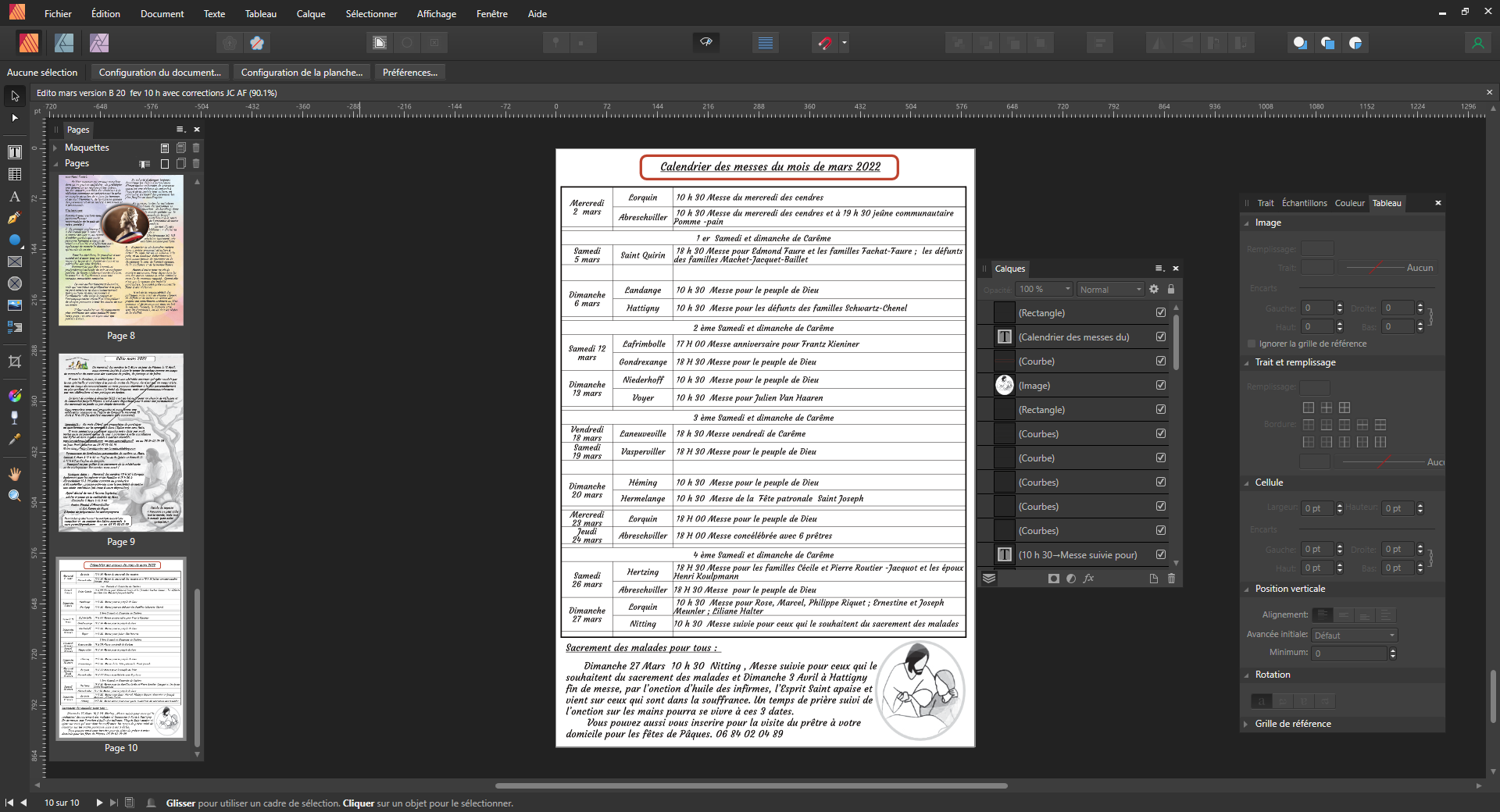Click Configuration de la planche button
Screen dimensions: 1500x812
click(x=302, y=72)
